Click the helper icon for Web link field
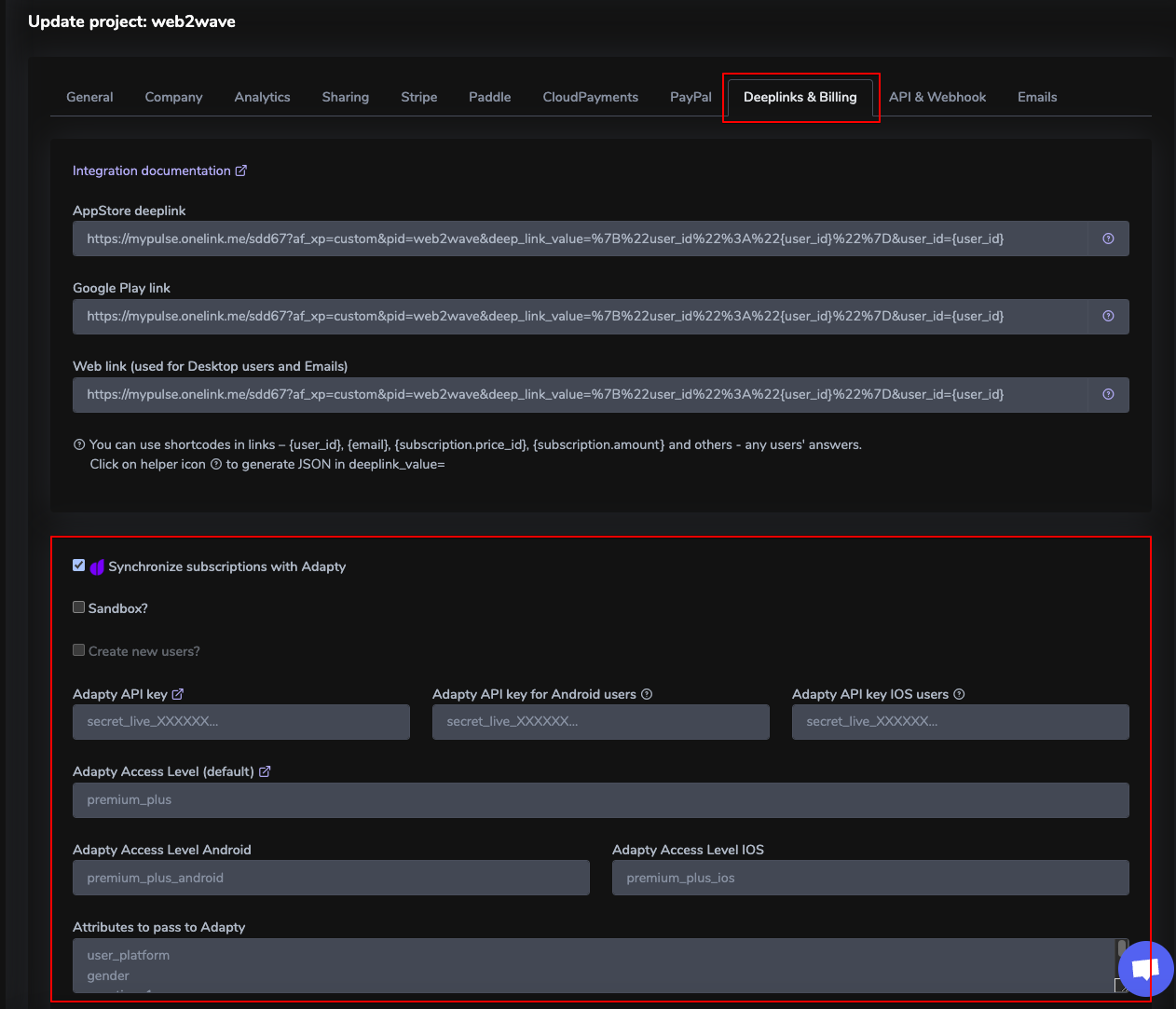Image resolution: width=1176 pixels, height=1009 pixels. tap(1108, 394)
